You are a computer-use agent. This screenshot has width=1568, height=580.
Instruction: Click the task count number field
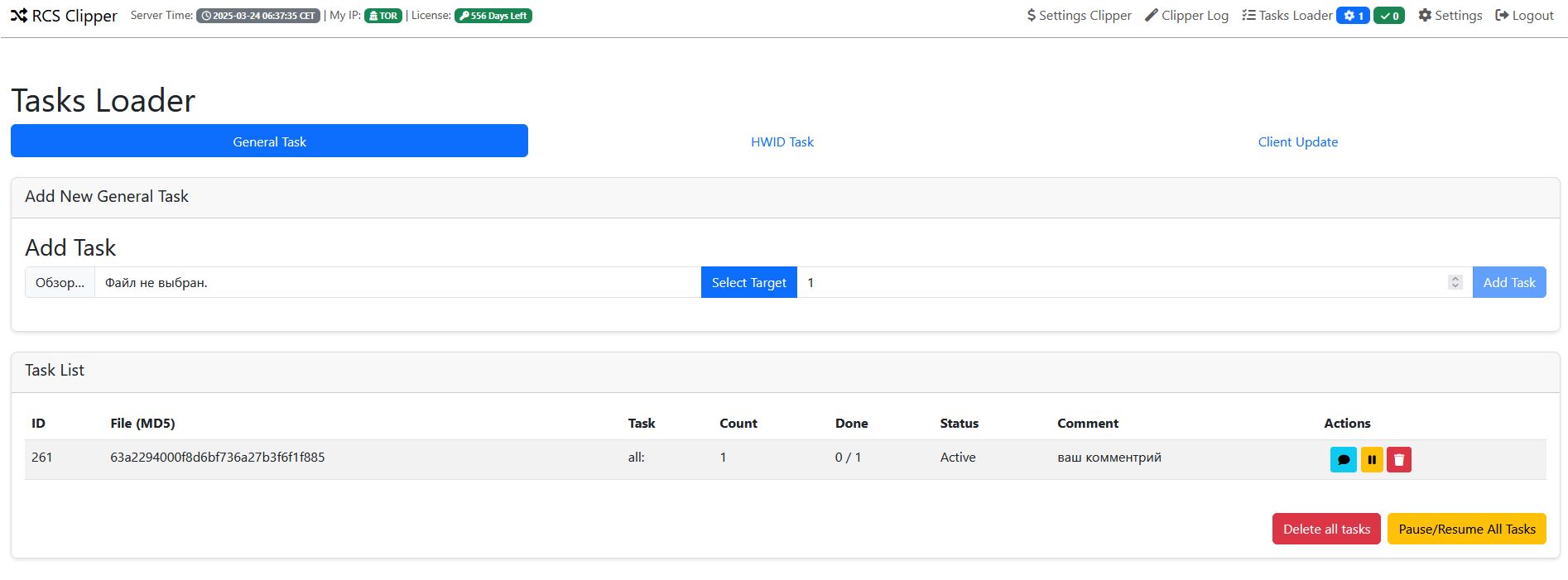pos(1118,282)
